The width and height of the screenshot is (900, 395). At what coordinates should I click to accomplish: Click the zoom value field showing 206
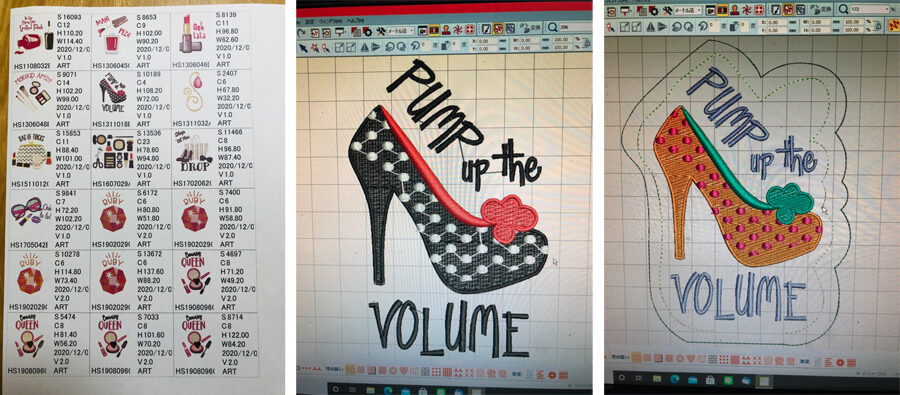click(x=575, y=27)
